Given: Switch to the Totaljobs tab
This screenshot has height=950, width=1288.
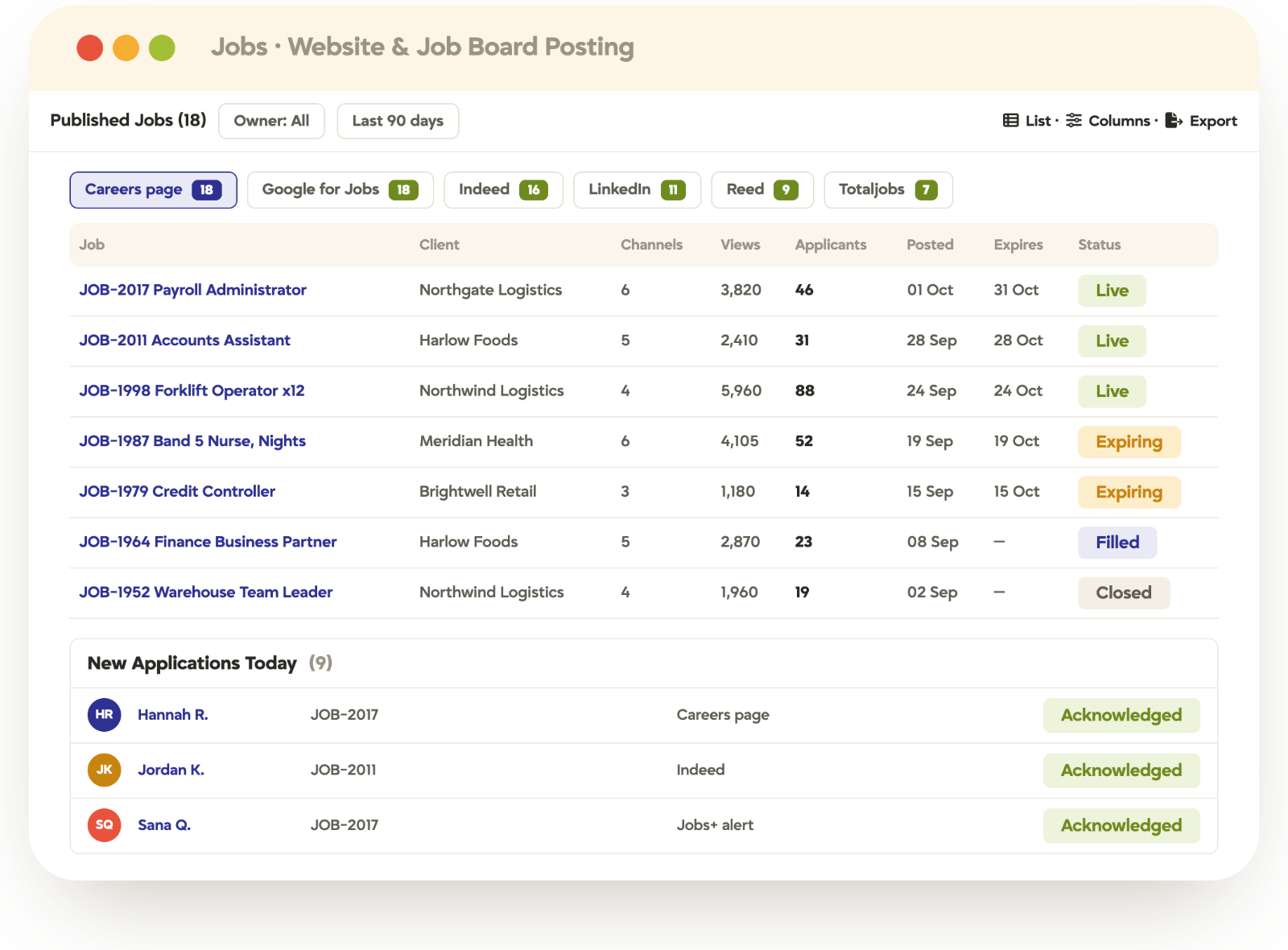Looking at the screenshot, I should click(x=888, y=190).
